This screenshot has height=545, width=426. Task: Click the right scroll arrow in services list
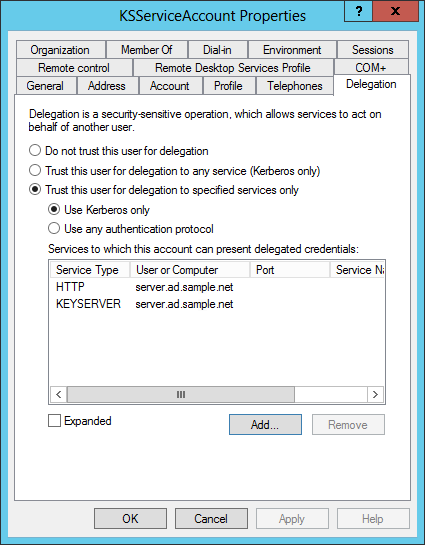(x=375, y=394)
